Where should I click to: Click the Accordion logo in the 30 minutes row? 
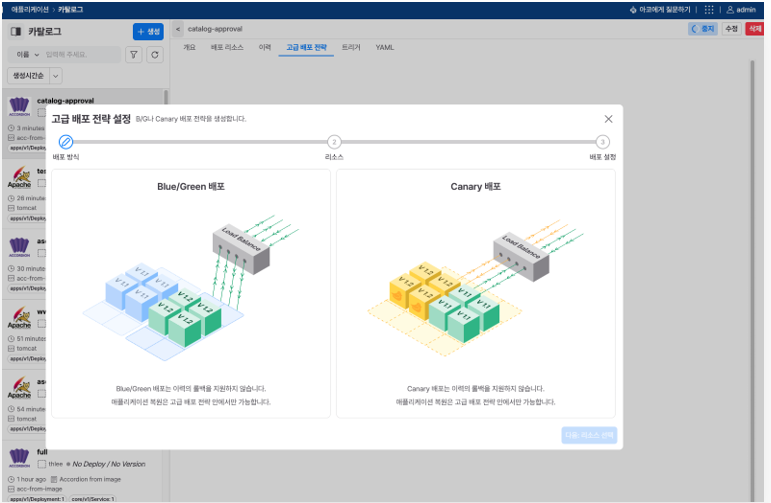click(x=19, y=247)
